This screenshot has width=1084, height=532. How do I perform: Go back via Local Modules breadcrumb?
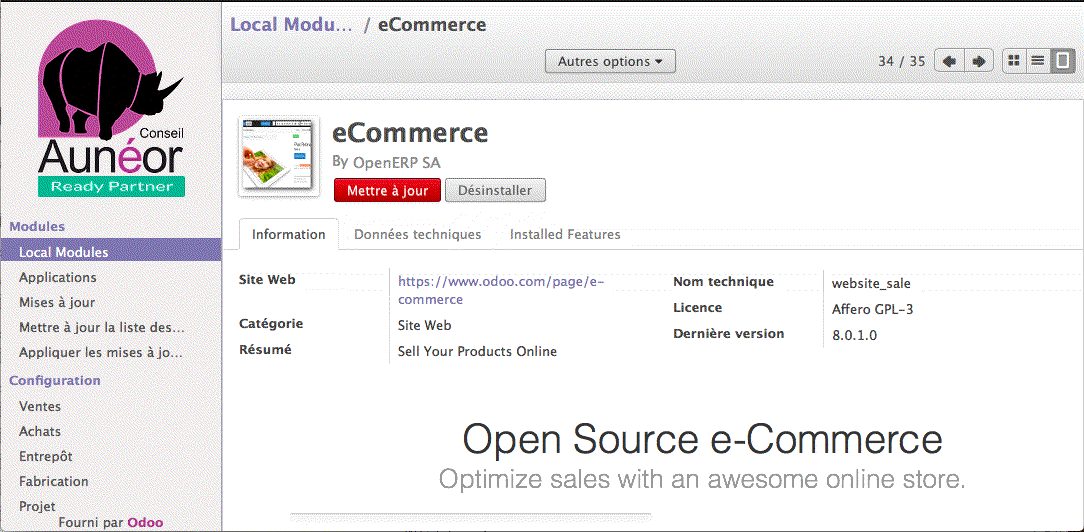(x=291, y=25)
